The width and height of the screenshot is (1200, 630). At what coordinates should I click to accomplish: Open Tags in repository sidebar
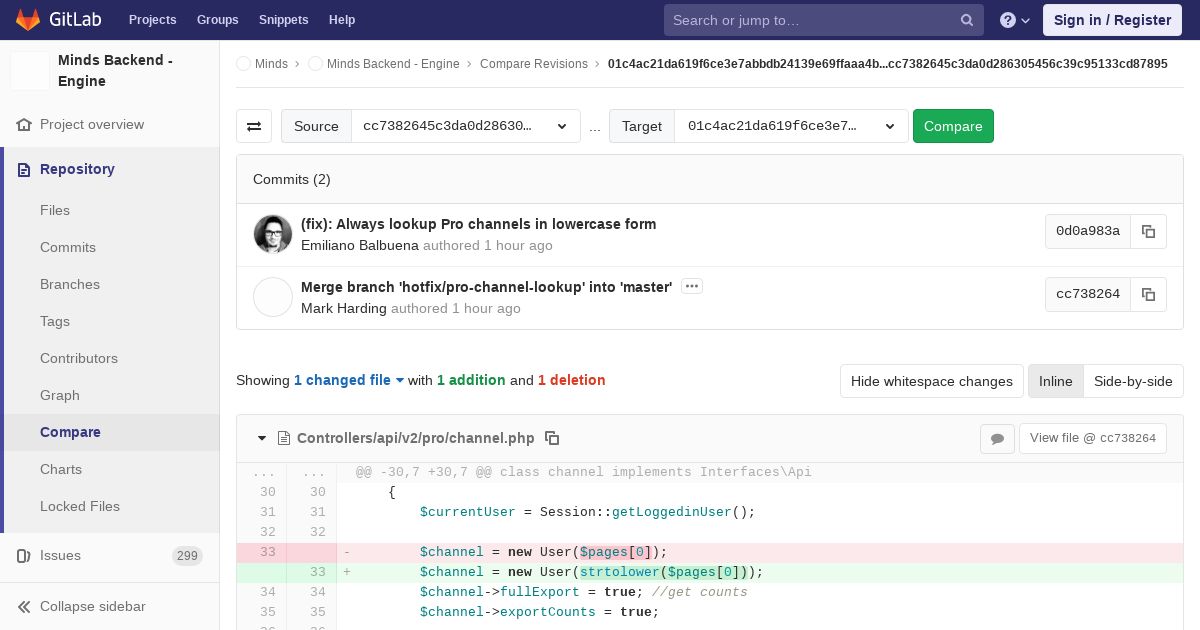[55, 321]
